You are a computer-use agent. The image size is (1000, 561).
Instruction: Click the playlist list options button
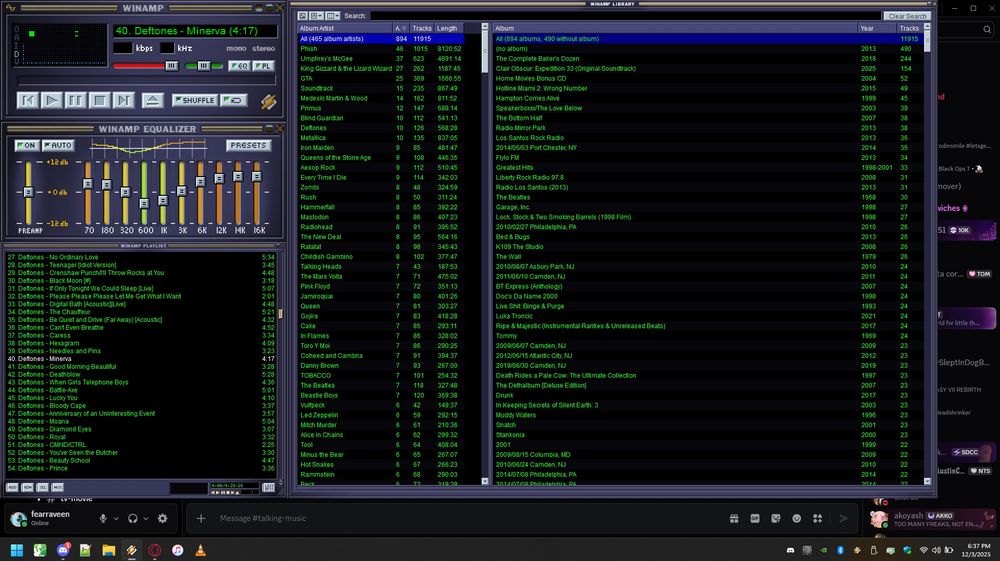point(268,487)
